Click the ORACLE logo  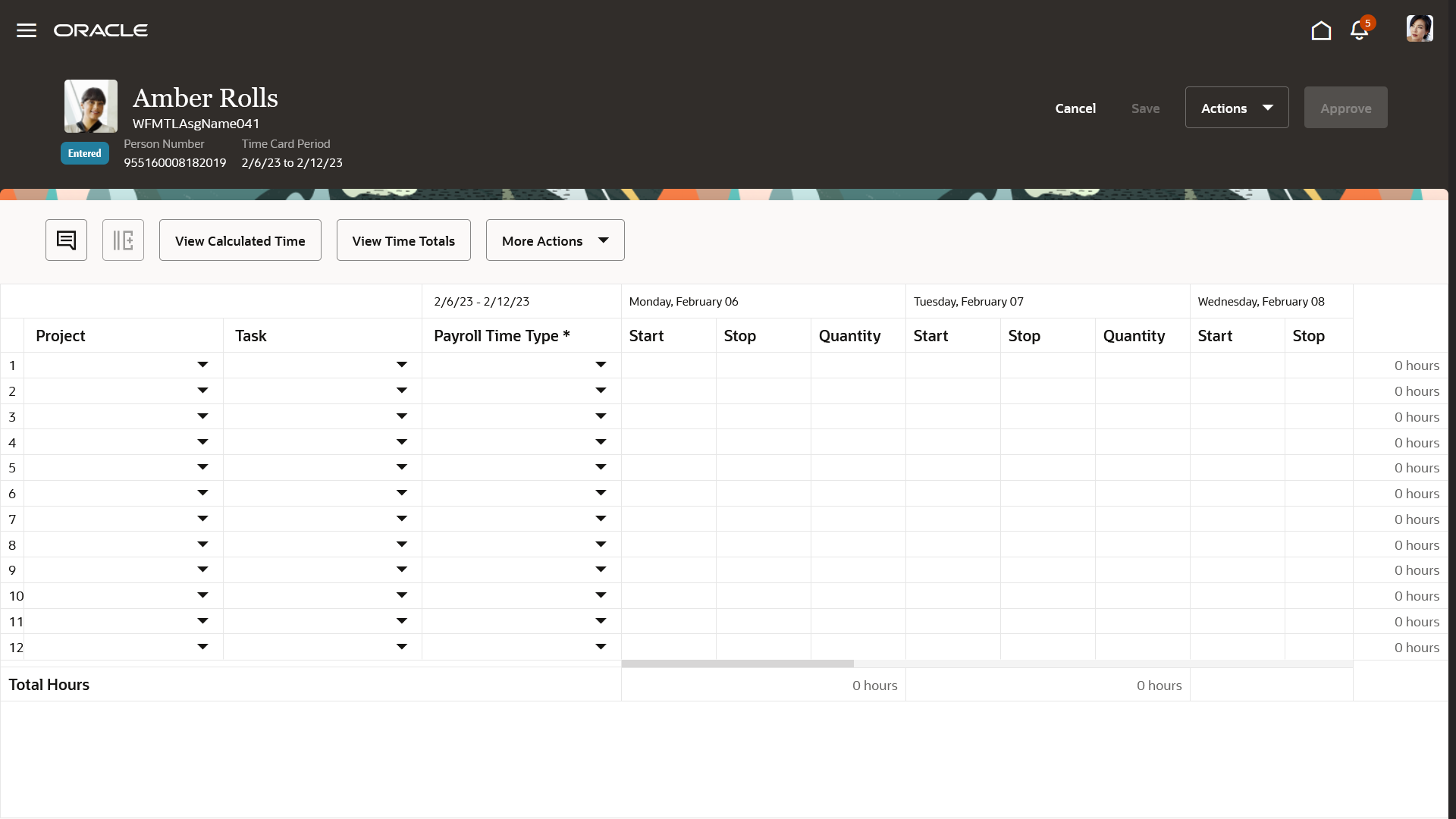(101, 30)
